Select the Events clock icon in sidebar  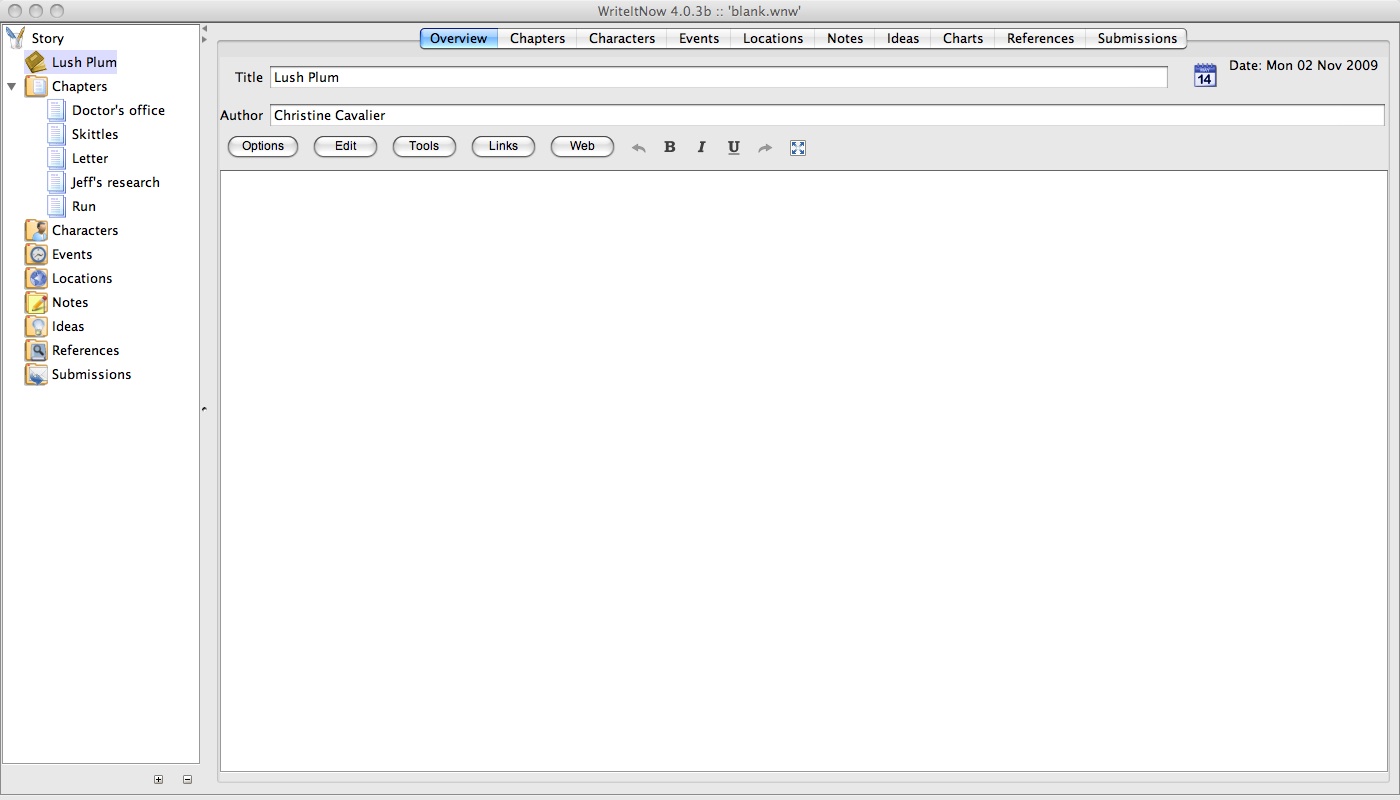click(36, 254)
